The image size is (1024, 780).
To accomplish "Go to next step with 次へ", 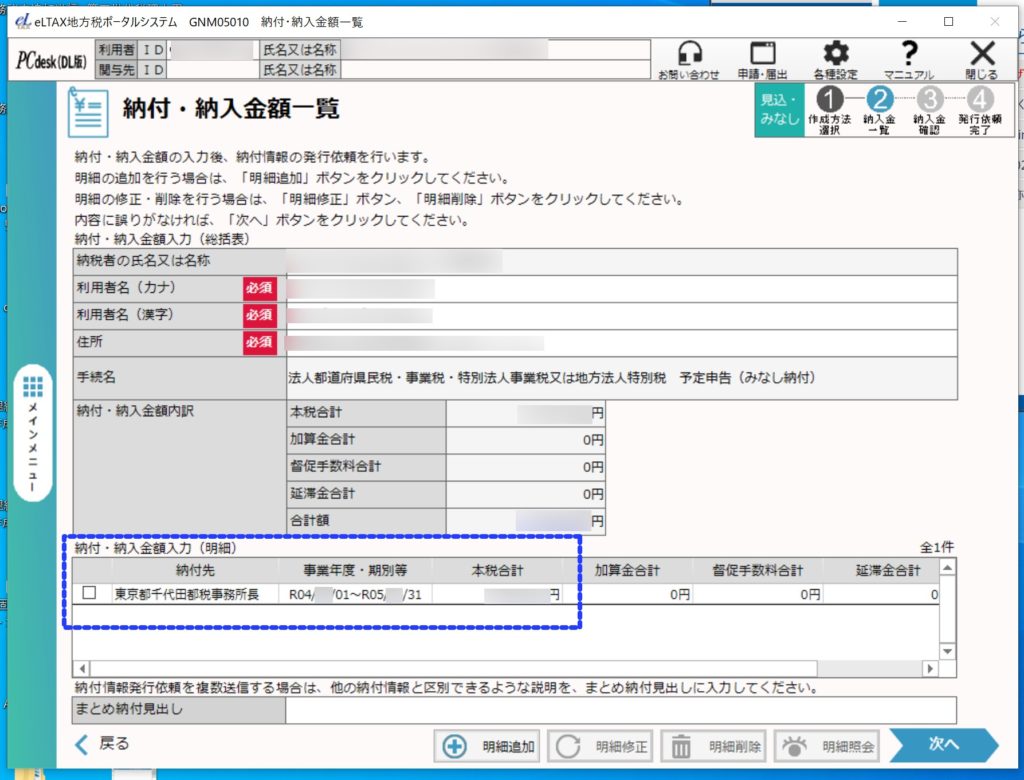I will pos(942,745).
